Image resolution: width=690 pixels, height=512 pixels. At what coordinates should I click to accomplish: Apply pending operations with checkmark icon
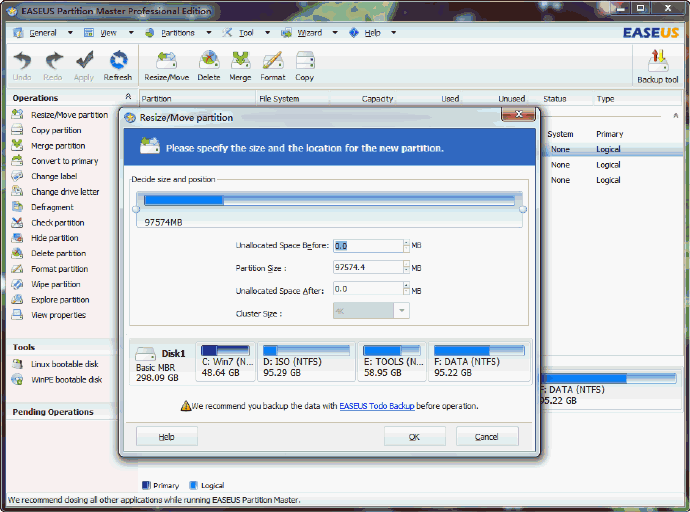[x=84, y=66]
